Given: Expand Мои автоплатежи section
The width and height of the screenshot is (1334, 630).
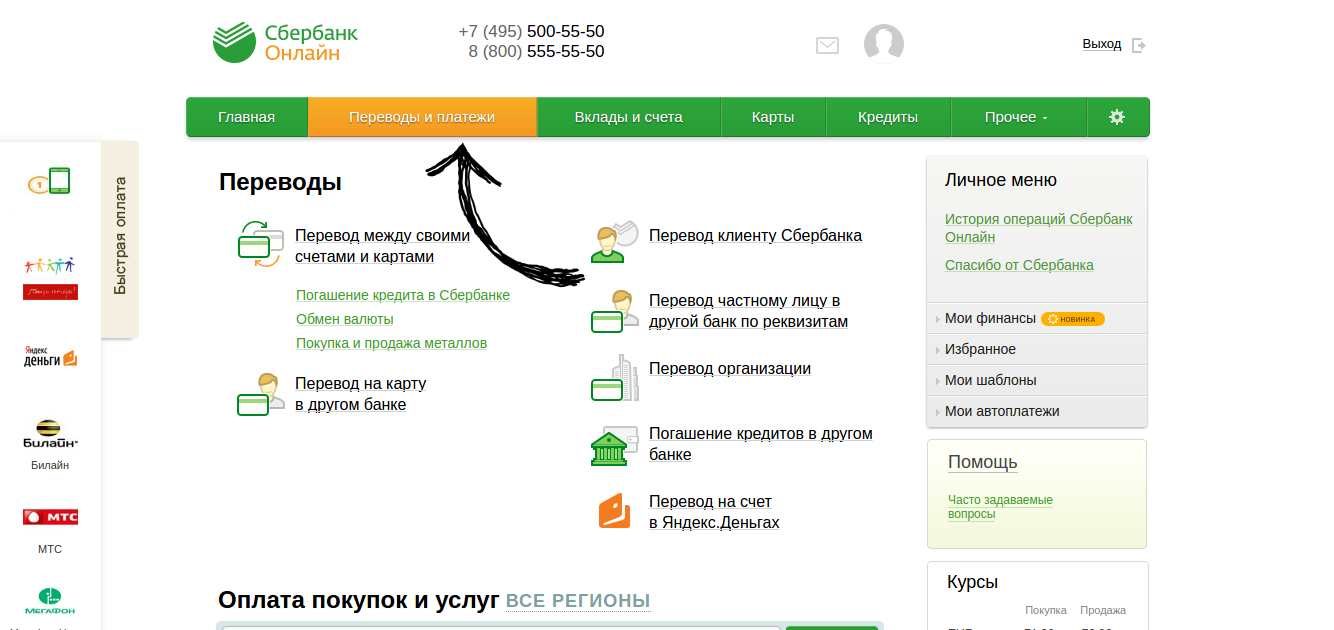Looking at the screenshot, I should [1037, 411].
